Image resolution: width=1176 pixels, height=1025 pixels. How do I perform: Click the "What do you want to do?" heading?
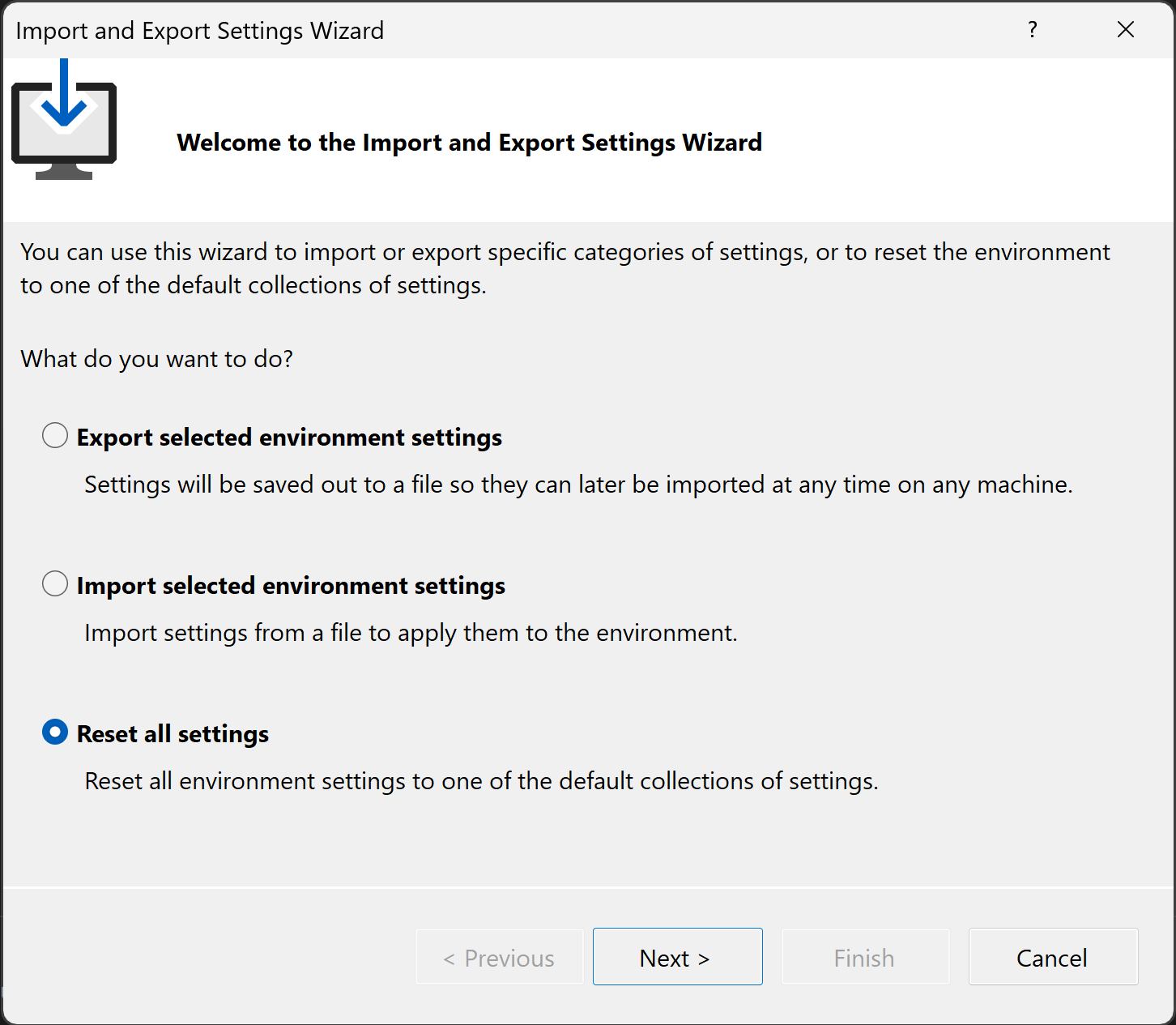pyautogui.click(x=156, y=359)
